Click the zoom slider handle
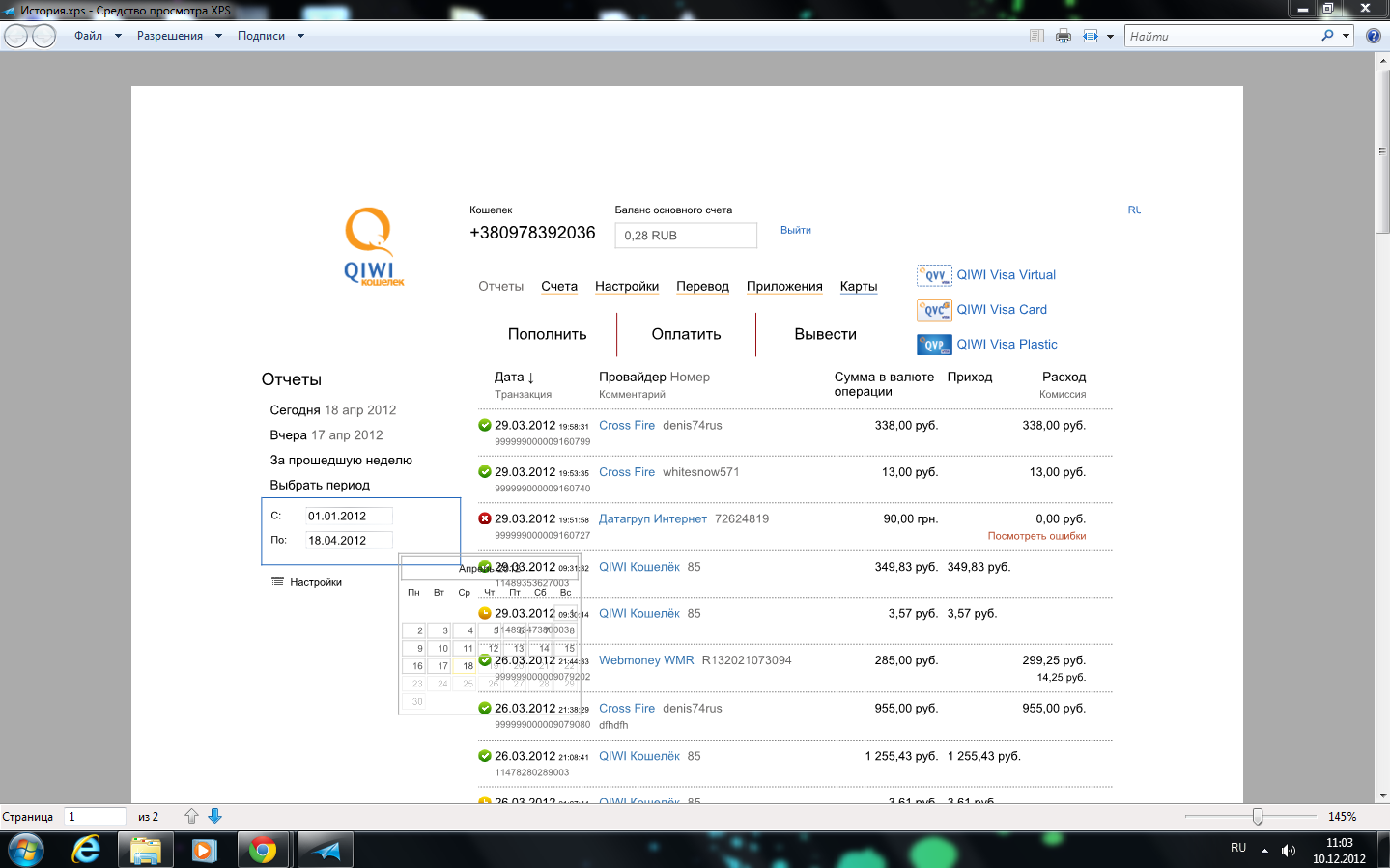The width and height of the screenshot is (1390, 868). click(1258, 817)
